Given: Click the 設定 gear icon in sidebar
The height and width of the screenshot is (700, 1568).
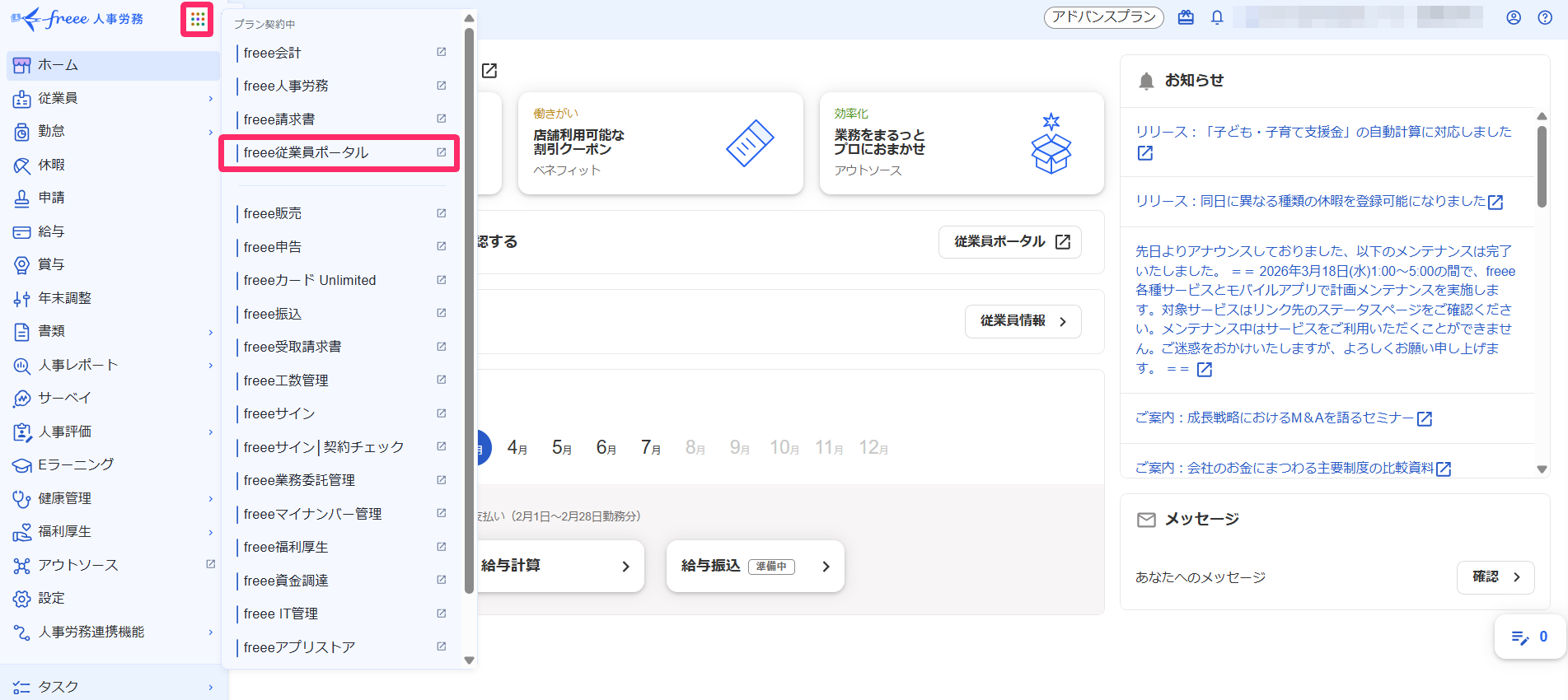Looking at the screenshot, I should [x=22, y=599].
